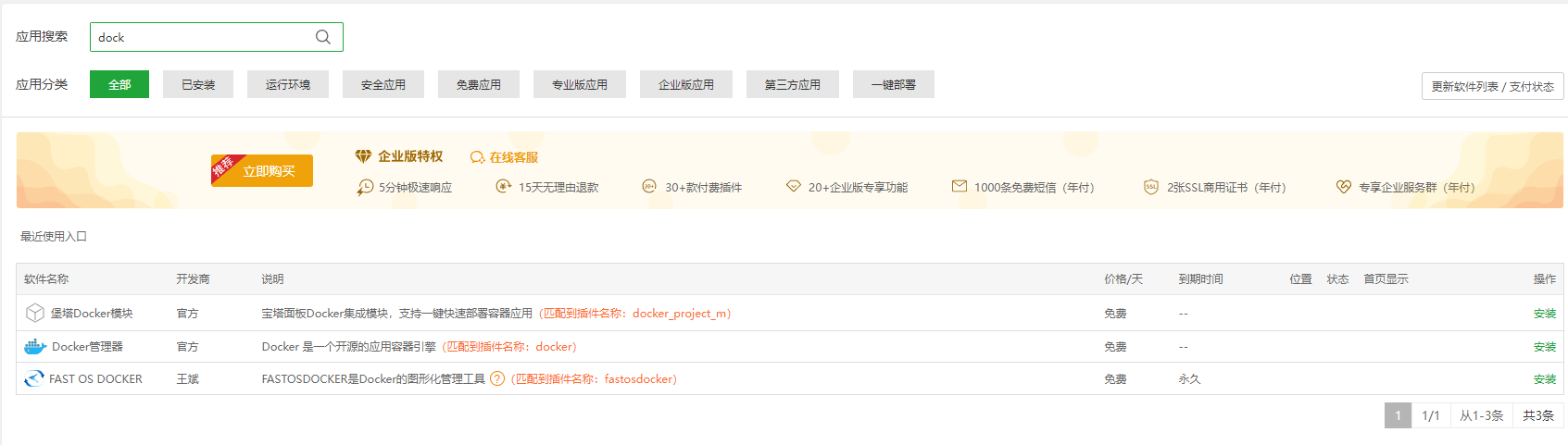This screenshot has height=445, width=1568.
Task: Click the 2张SSL商用证书 shield icon
Action: [x=1150, y=186]
